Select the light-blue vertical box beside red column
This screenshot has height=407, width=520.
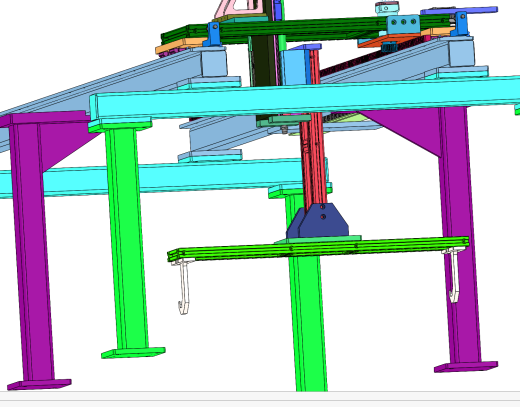tap(293, 67)
